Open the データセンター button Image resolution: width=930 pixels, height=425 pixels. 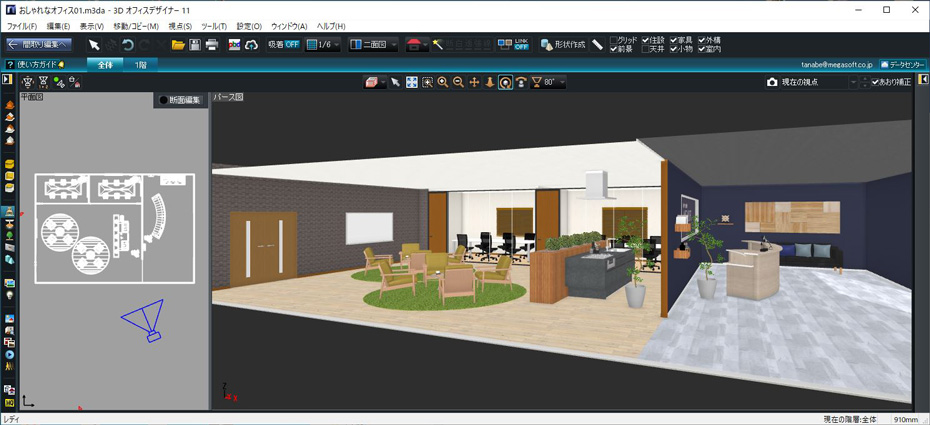point(903,64)
